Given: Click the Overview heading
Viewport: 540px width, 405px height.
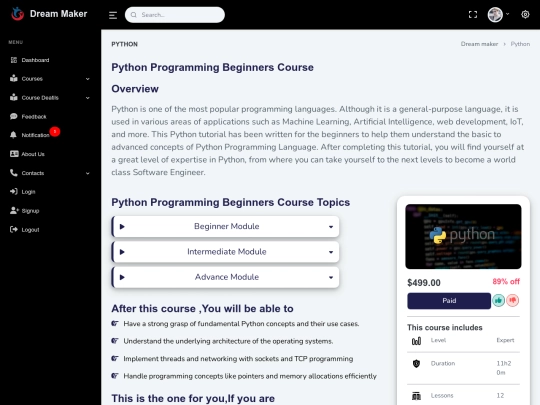Looking at the screenshot, I should coord(135,89).
